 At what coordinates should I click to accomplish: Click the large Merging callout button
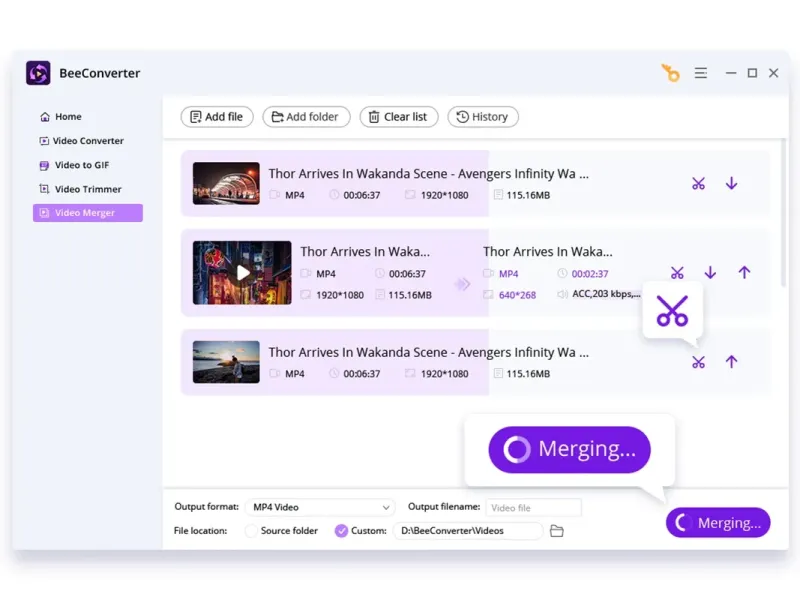(569, 449)
